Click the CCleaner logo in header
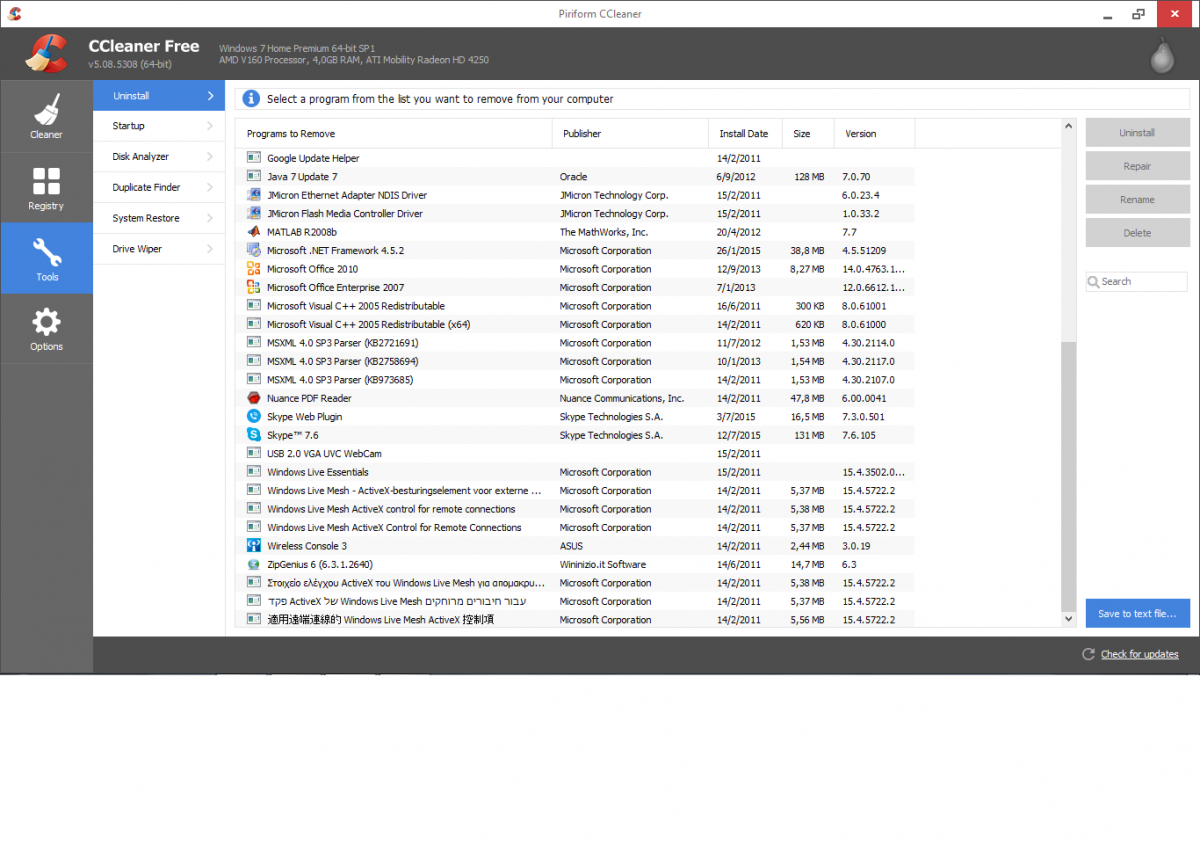Viewport: 1200px width, 844px height. (x=46, y=55)
